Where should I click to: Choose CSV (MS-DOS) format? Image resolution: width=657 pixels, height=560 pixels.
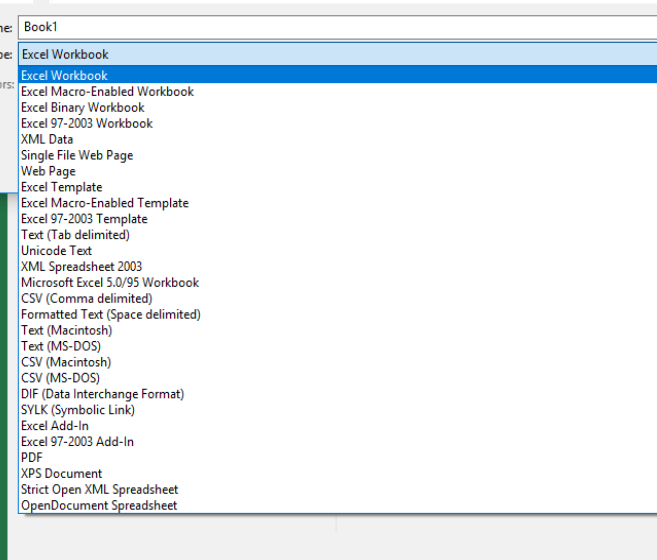tap(338, 378)
